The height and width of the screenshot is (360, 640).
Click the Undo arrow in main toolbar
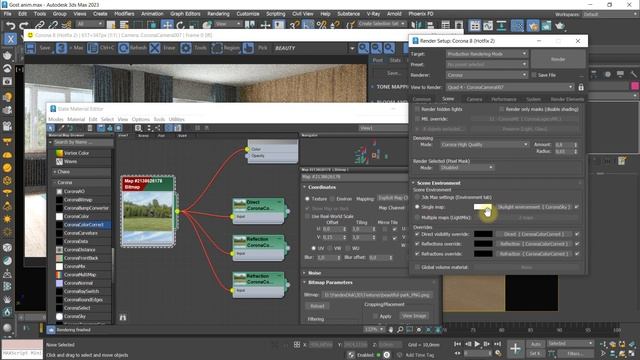11,26
